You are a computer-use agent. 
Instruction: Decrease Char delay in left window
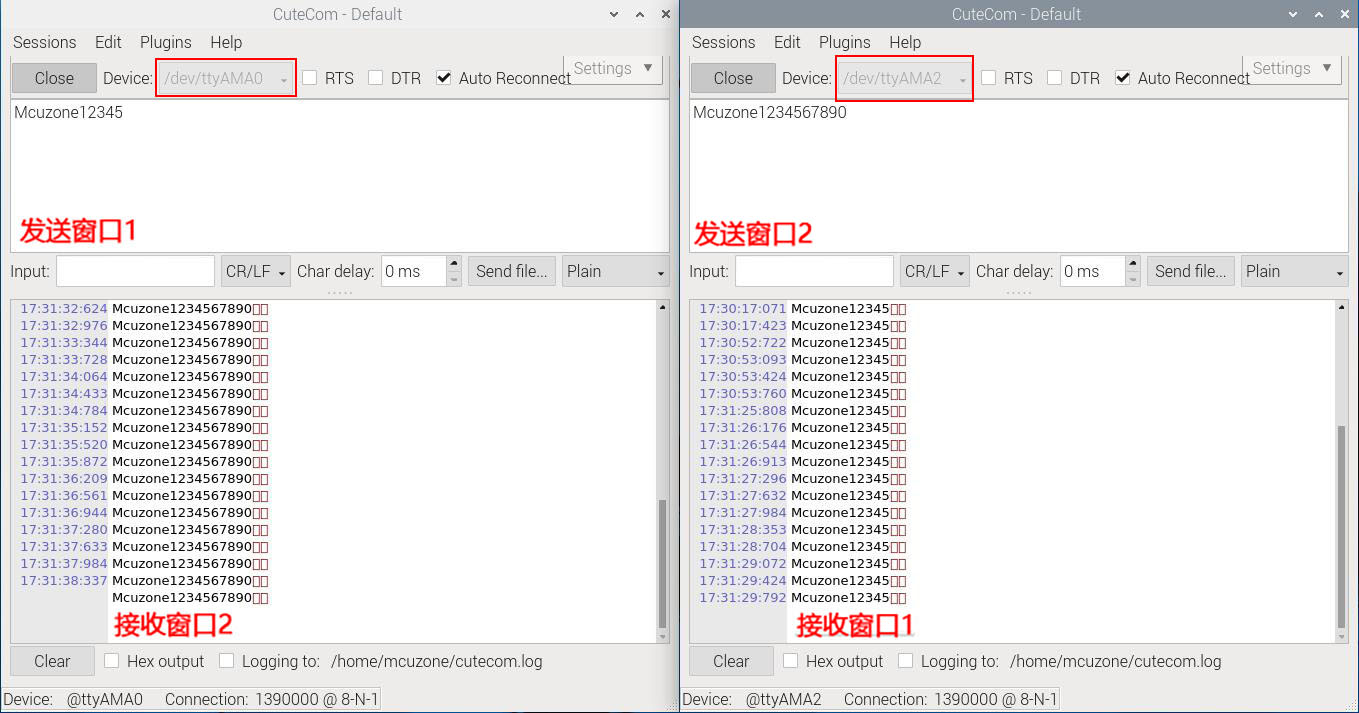[x=454, y=279]
